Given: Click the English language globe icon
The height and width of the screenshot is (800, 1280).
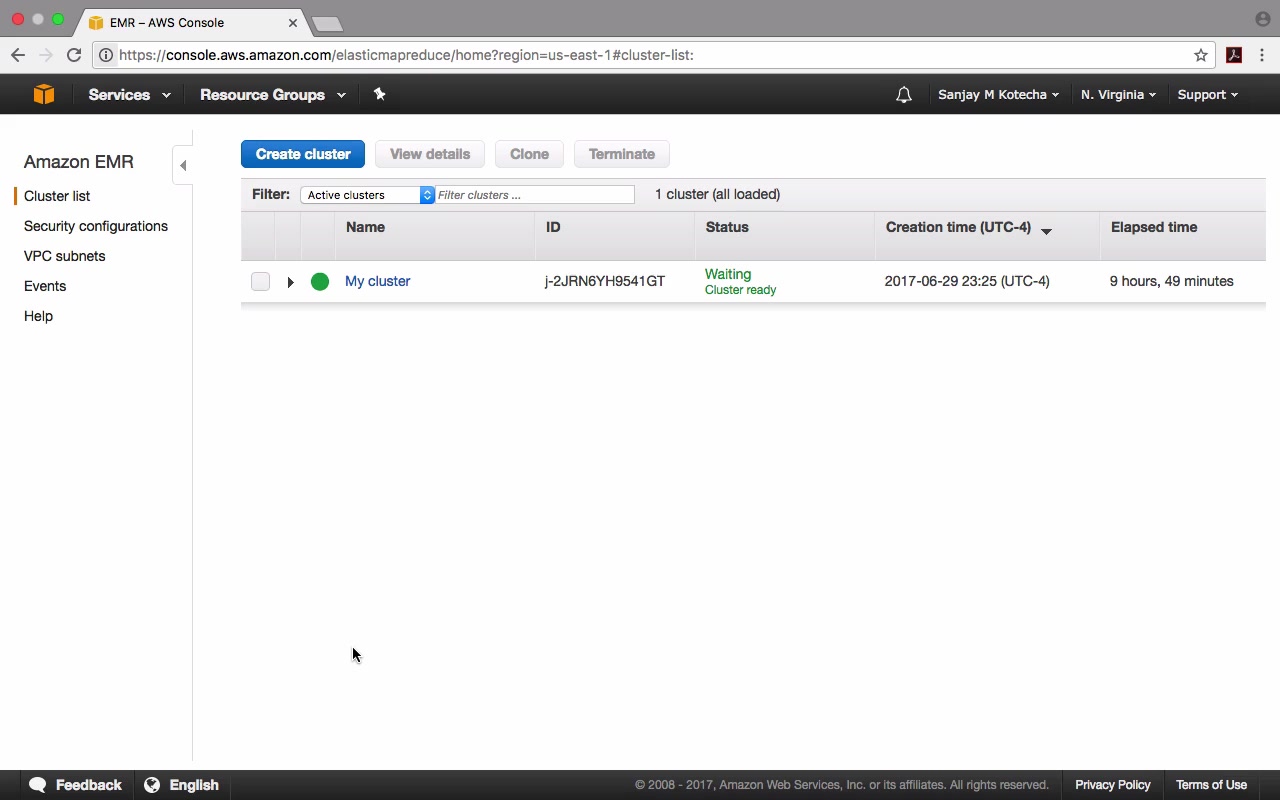Looking at the screenshot, I should click(152, 785).
